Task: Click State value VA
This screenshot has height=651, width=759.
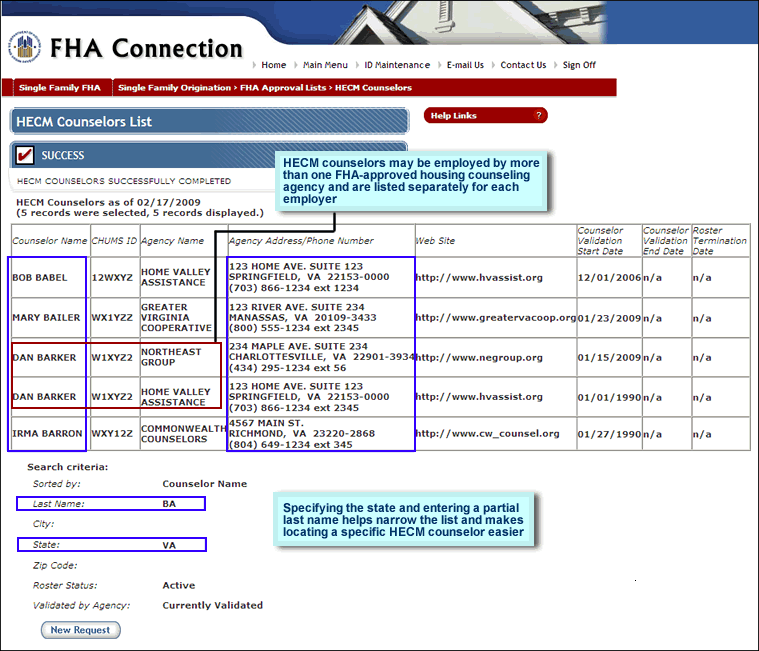Action: tap(169, 545)
